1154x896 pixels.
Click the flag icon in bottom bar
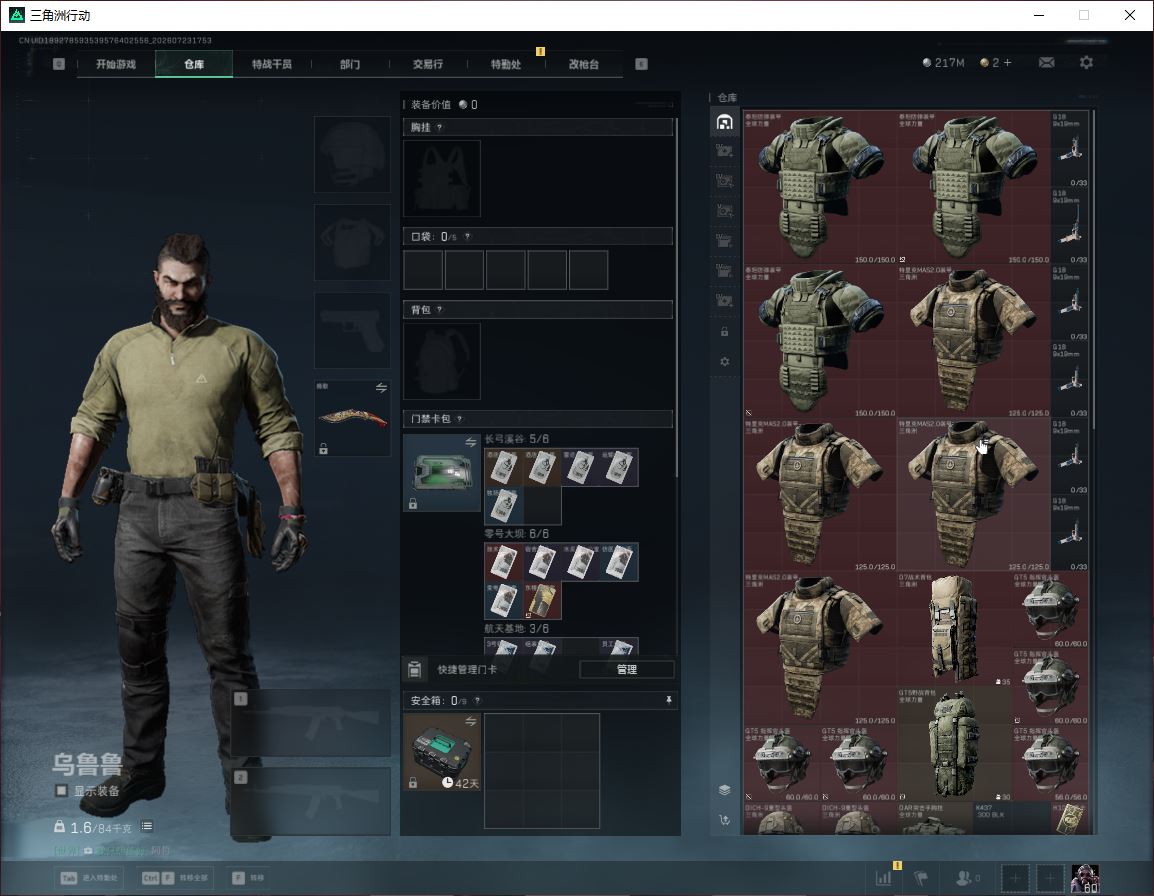click(x=921, y=878)
